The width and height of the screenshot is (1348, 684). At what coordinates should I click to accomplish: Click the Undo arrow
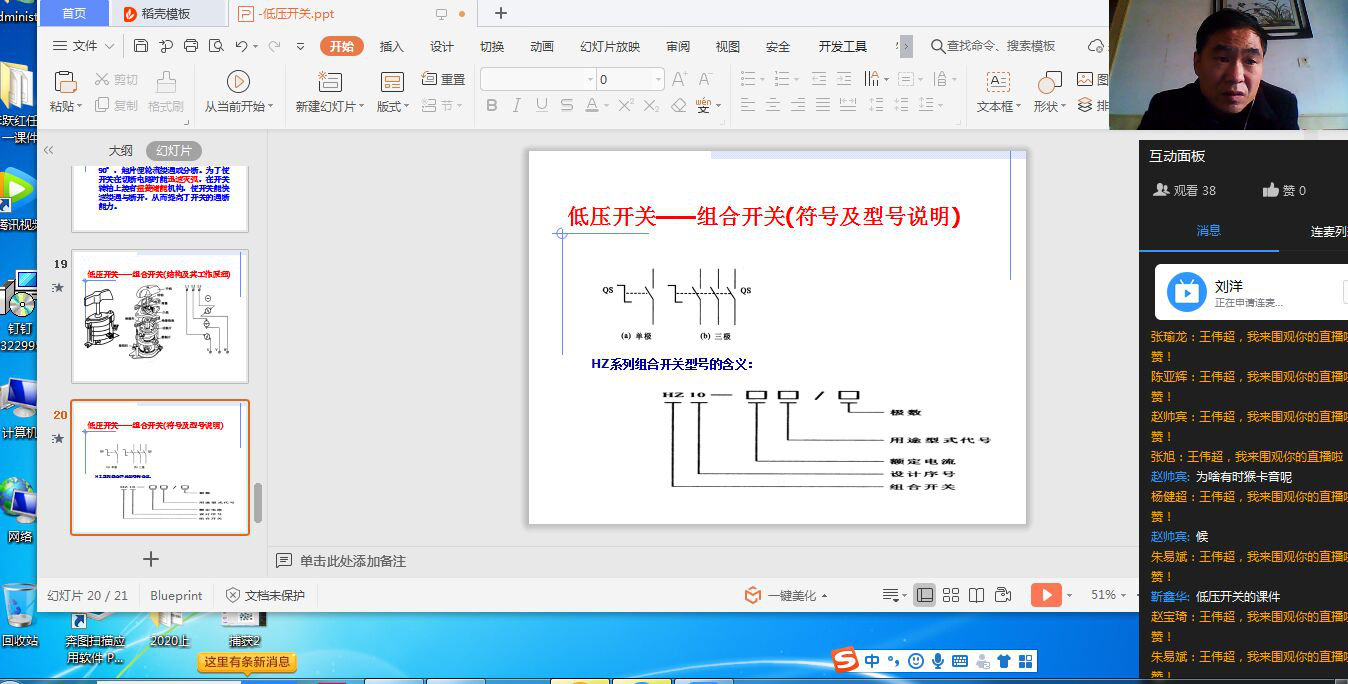click(241, 46)
